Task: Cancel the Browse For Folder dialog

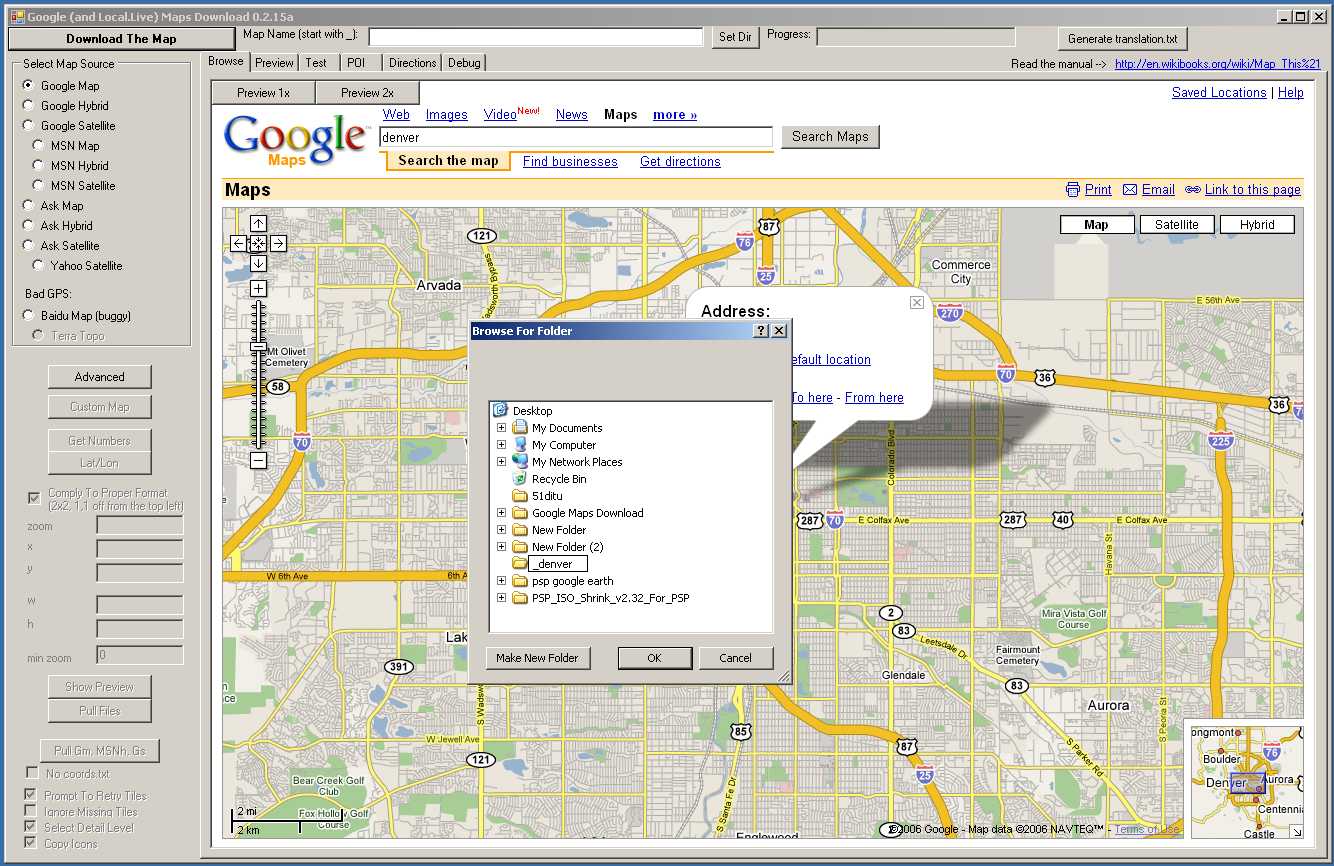Action: coord(735,658)
